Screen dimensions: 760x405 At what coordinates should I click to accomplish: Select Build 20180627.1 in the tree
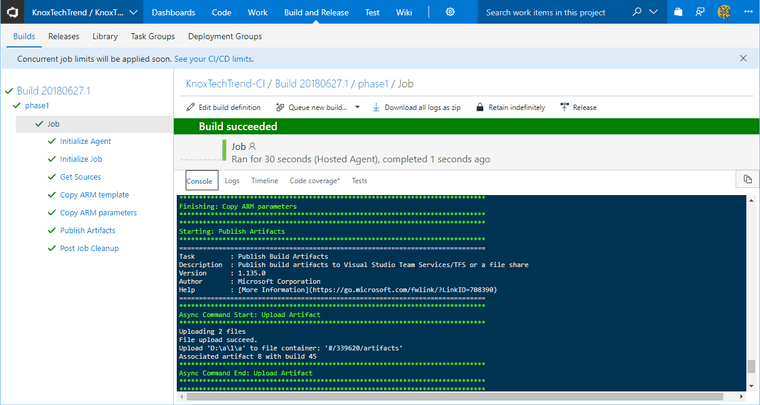tap(53, 91)
